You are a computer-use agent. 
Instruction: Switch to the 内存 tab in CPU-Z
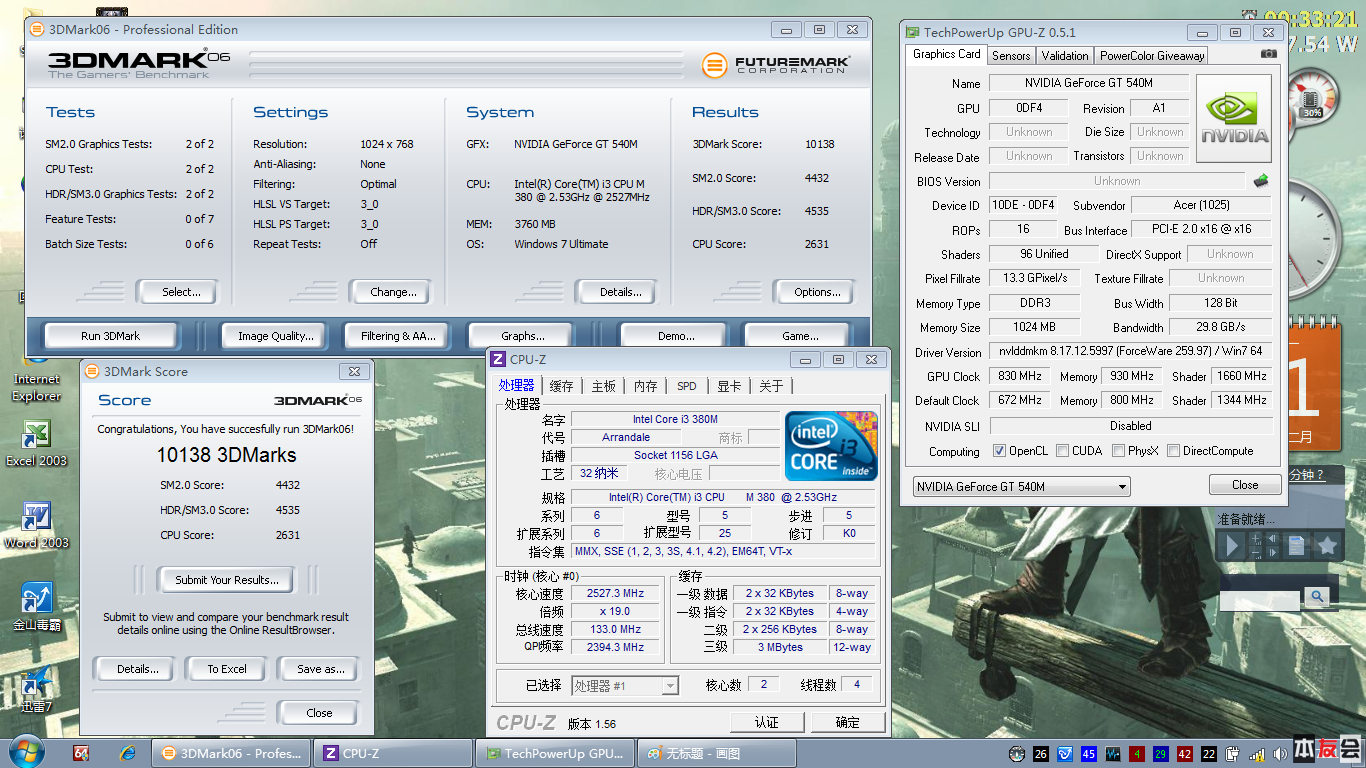646,386
